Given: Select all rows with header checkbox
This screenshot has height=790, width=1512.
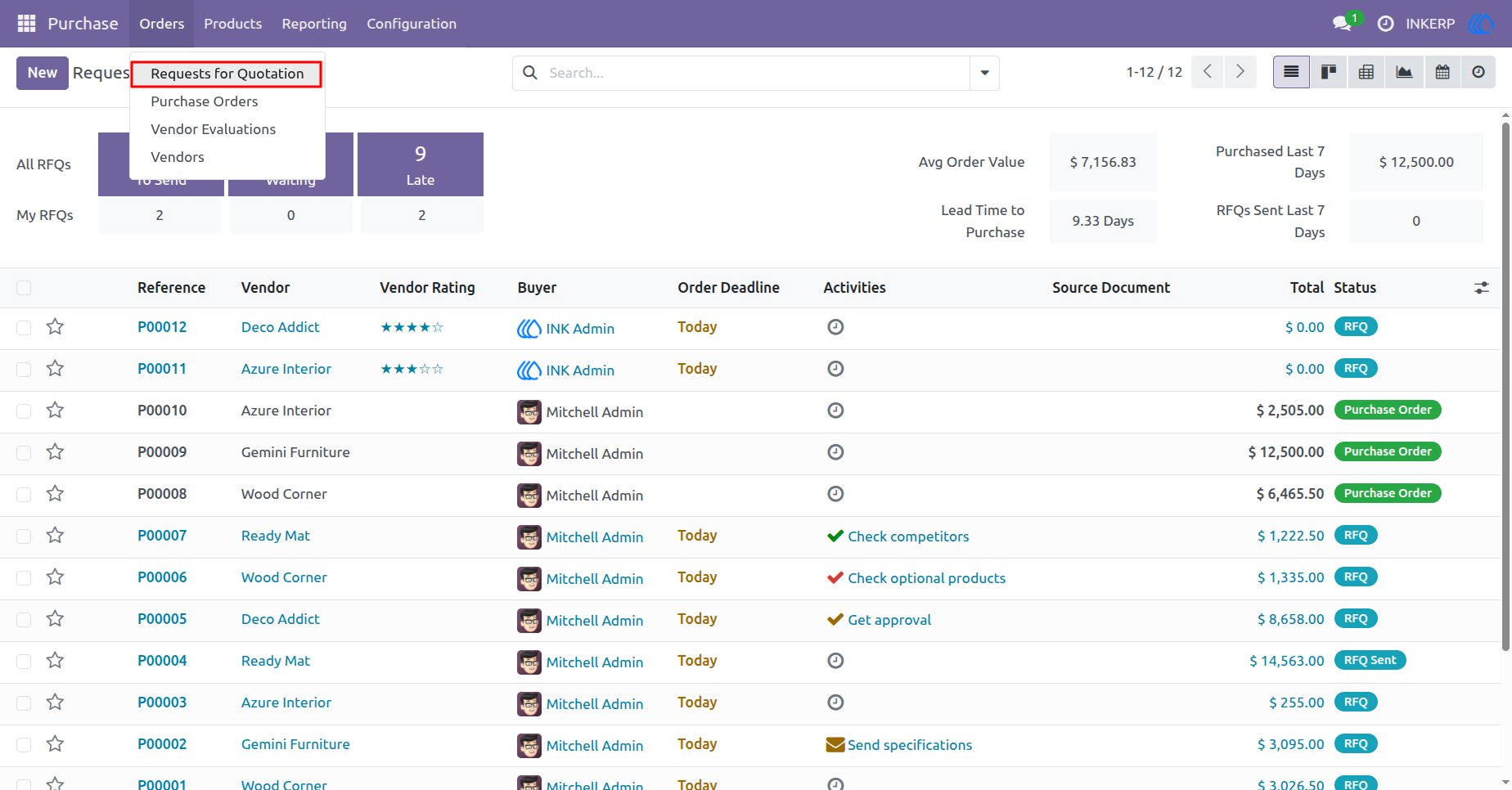Looking at the screenshot, I should [24, 288].
